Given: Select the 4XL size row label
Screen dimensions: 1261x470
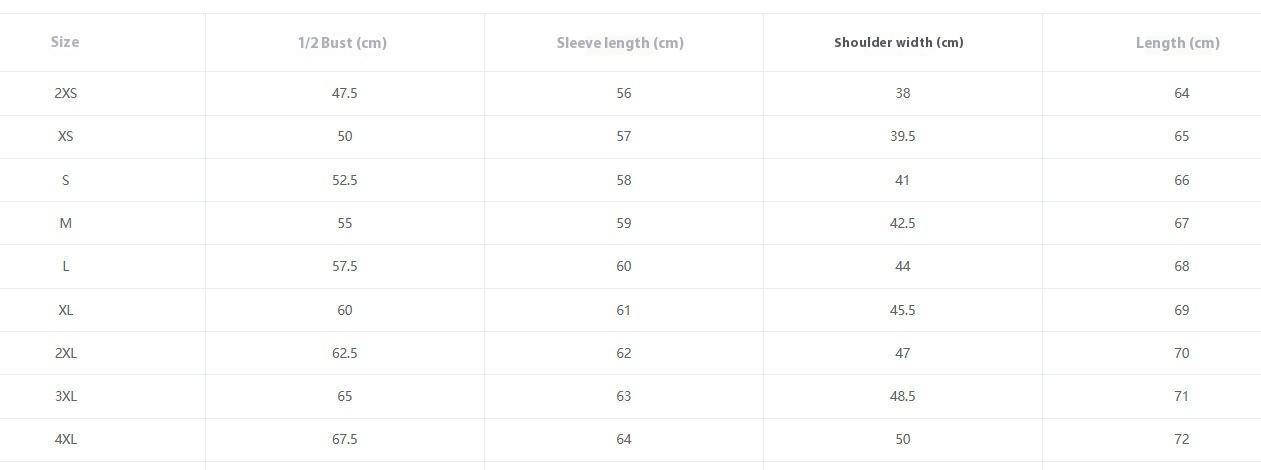Looking at the screenshot, I should tap(66, 439).
